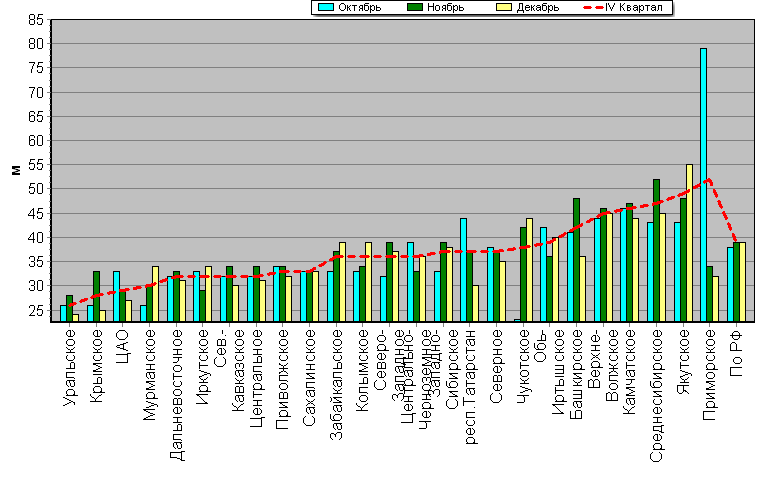Select the По РФ category label

pyautogui.click(x=737, y=353)
